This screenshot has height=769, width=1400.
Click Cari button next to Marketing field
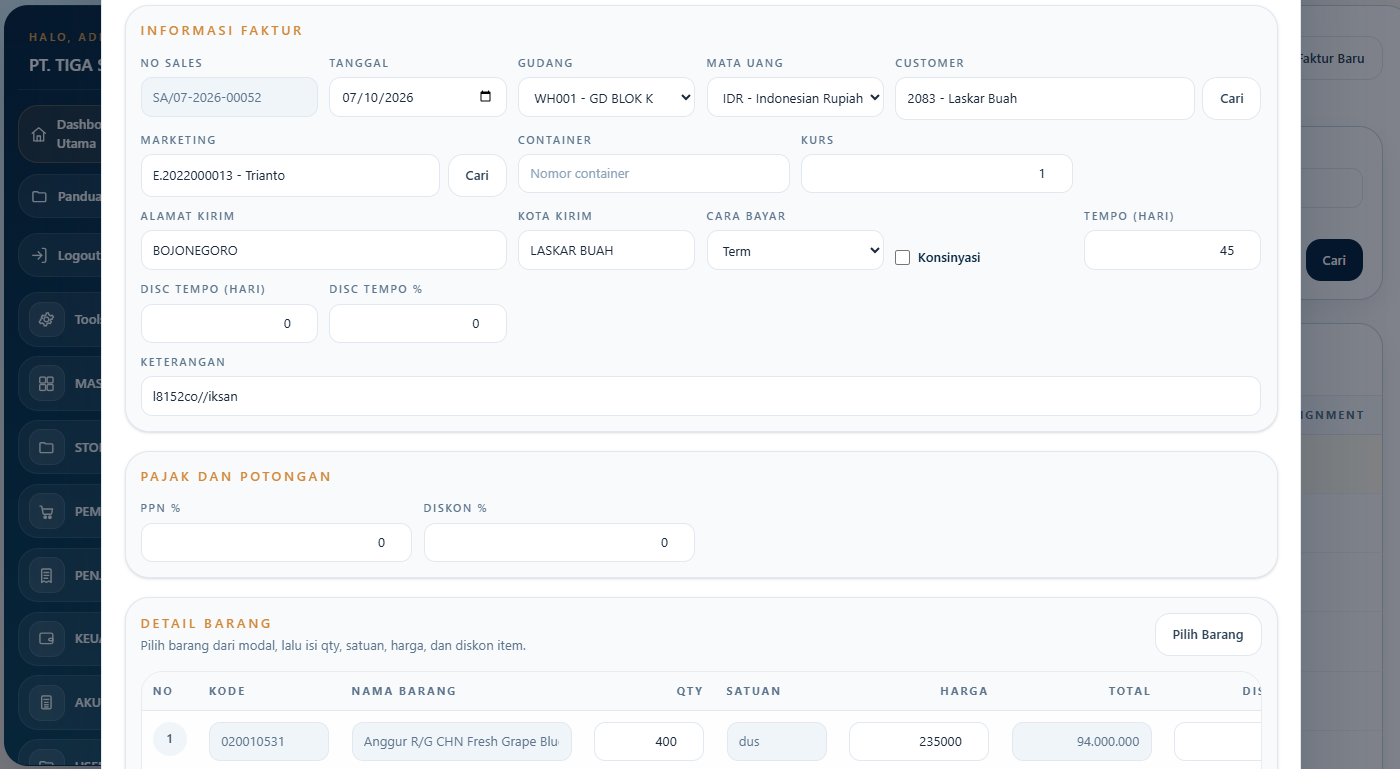[477, 175]
